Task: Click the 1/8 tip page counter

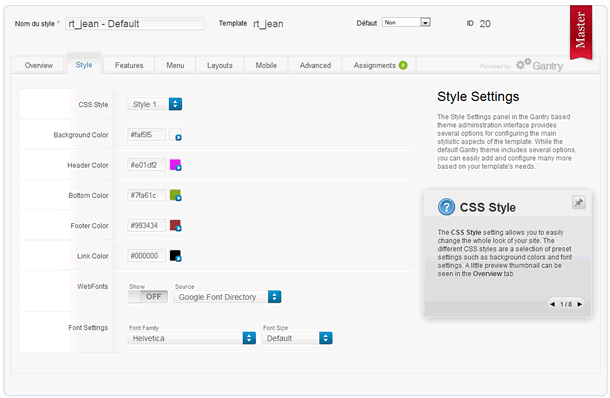Action: pyautogui.click(x=566, y=304)
